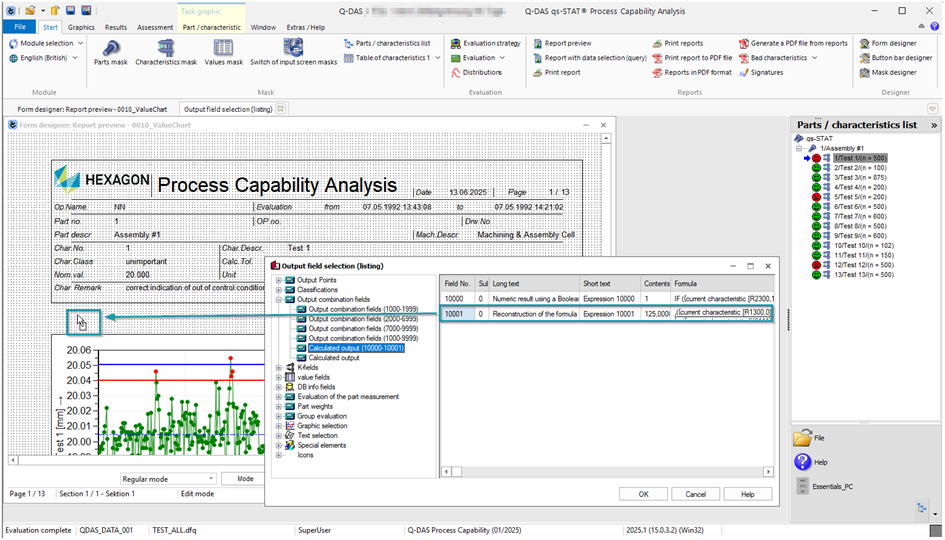The width and height of the screenshot is (945, 540).
Task: Select Calculated output (10000-10001) item
Action: [356, 348]
